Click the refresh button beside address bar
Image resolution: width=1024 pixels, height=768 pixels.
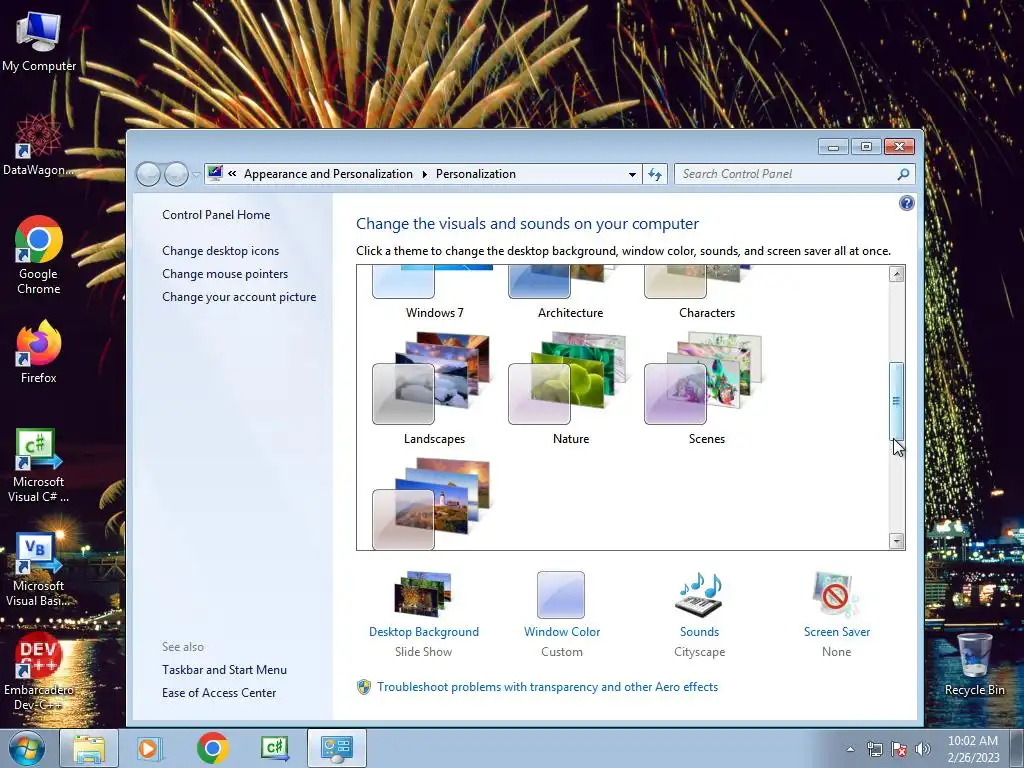(655, 174)
